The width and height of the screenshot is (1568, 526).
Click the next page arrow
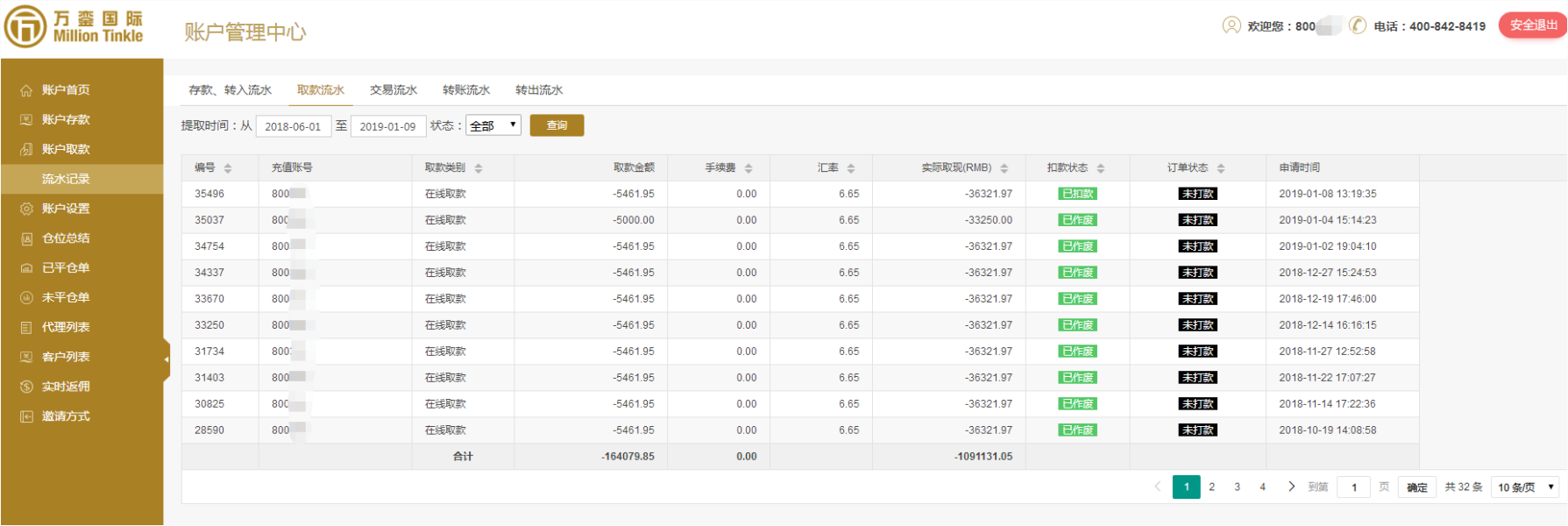pyautogui.click(x=1291, y=487)
